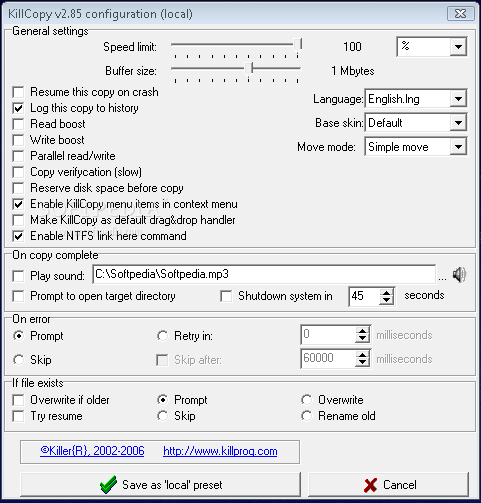Increase shutdown seconds with up arrow
This screenshot has width=481, height=503.
point(386,292)
